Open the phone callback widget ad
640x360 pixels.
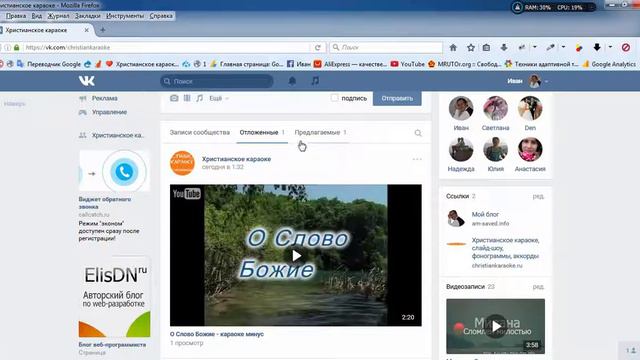(x=114, y=171)
